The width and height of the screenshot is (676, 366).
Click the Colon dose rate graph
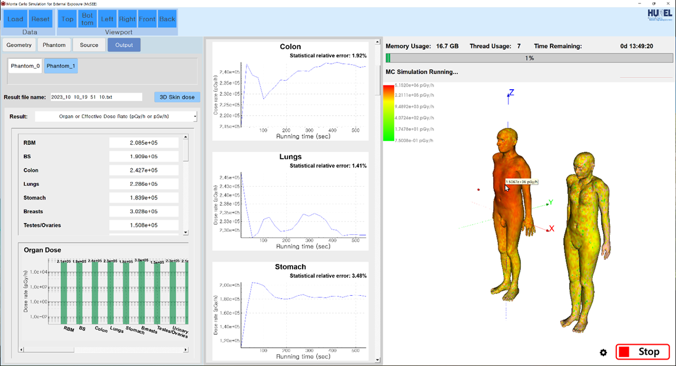[290, 91]
